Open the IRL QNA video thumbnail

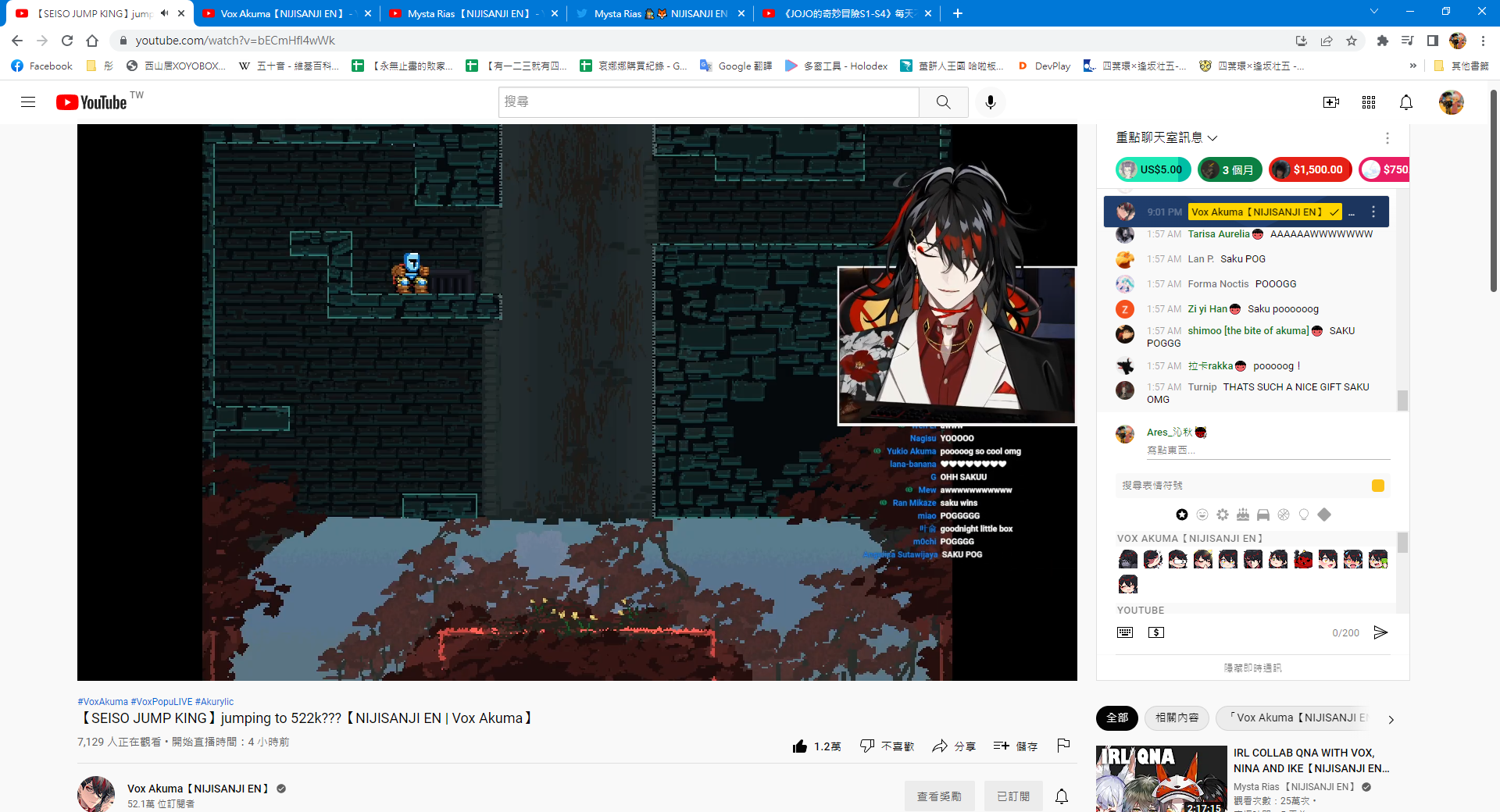coord(1161,778)
